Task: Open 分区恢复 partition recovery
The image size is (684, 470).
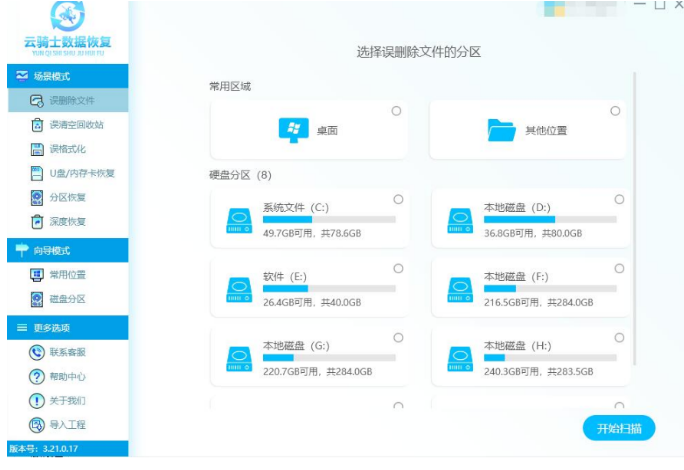Action: click(37, 197)
